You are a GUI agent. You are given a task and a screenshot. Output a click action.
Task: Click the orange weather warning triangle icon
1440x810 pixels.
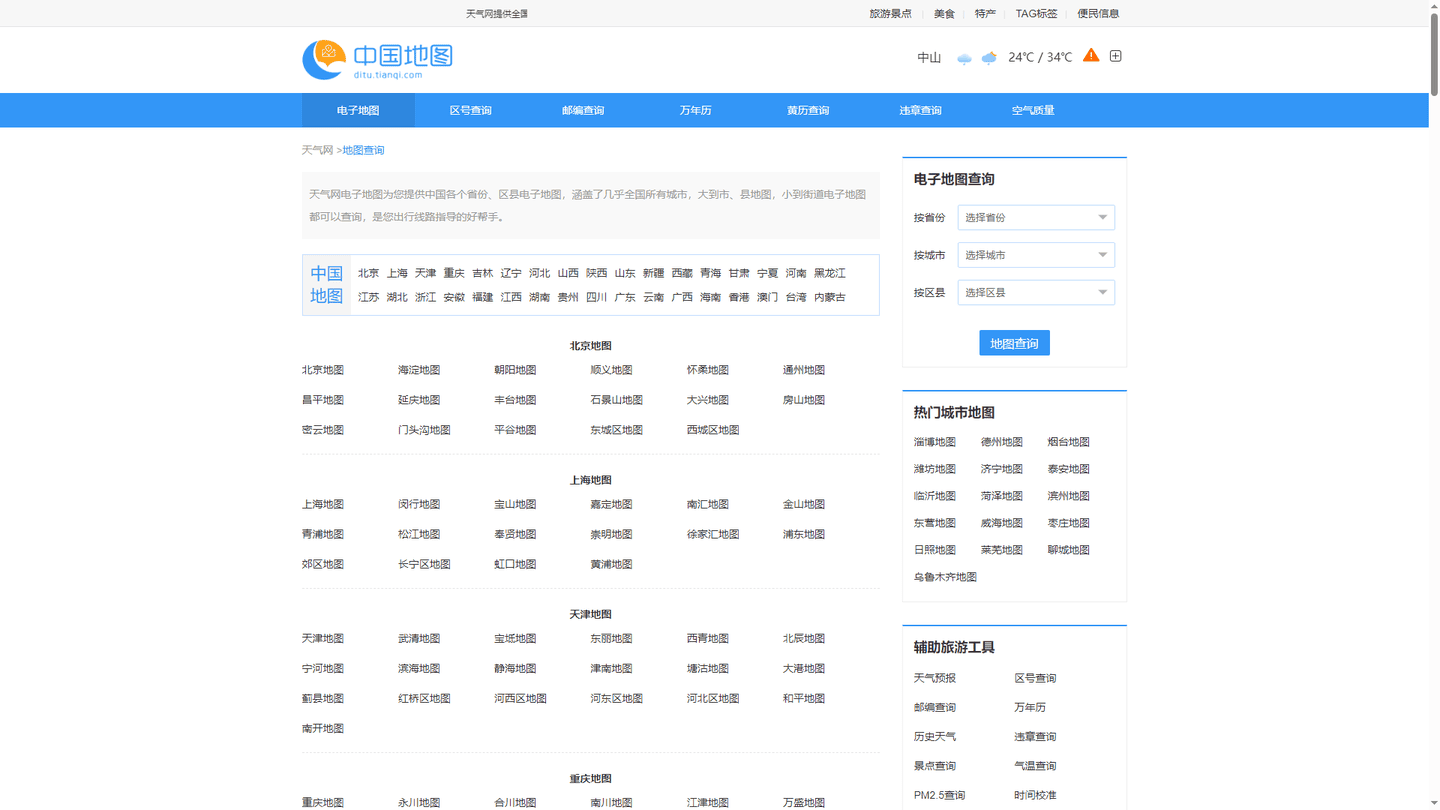(1091, 55)
